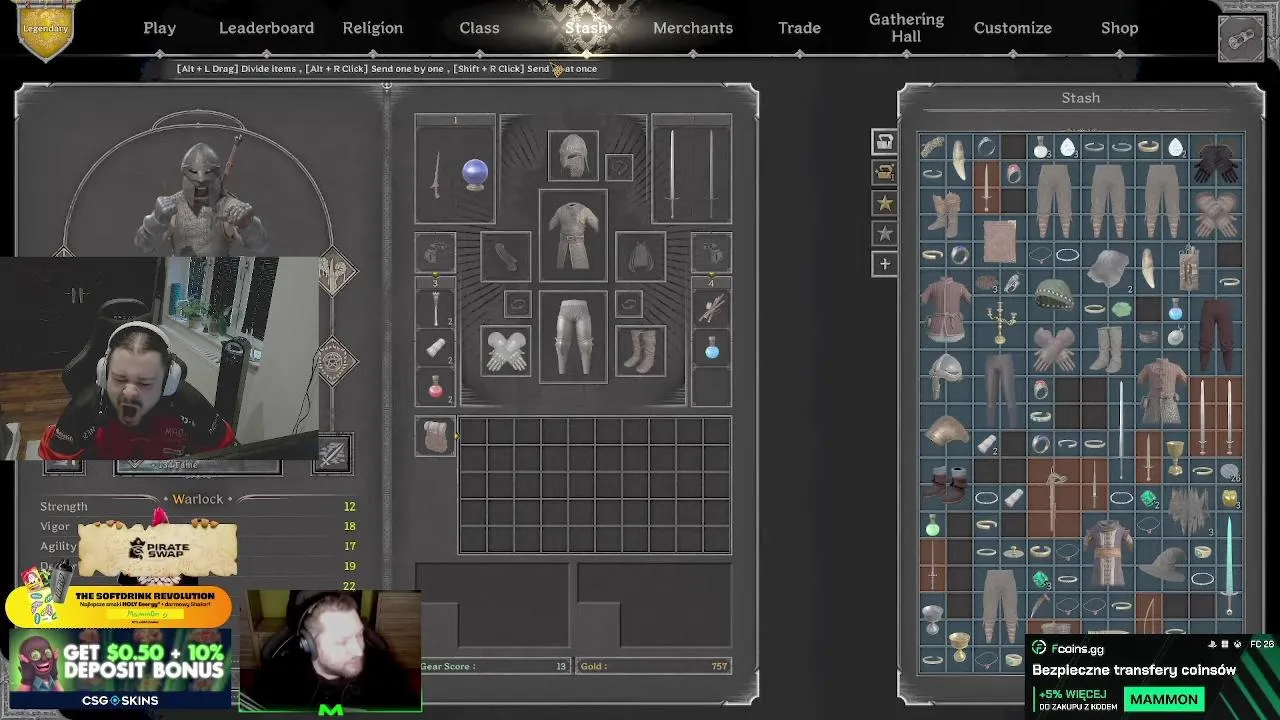
Task: Pick the bronze pauldron in stash
Action: (946, 432)
